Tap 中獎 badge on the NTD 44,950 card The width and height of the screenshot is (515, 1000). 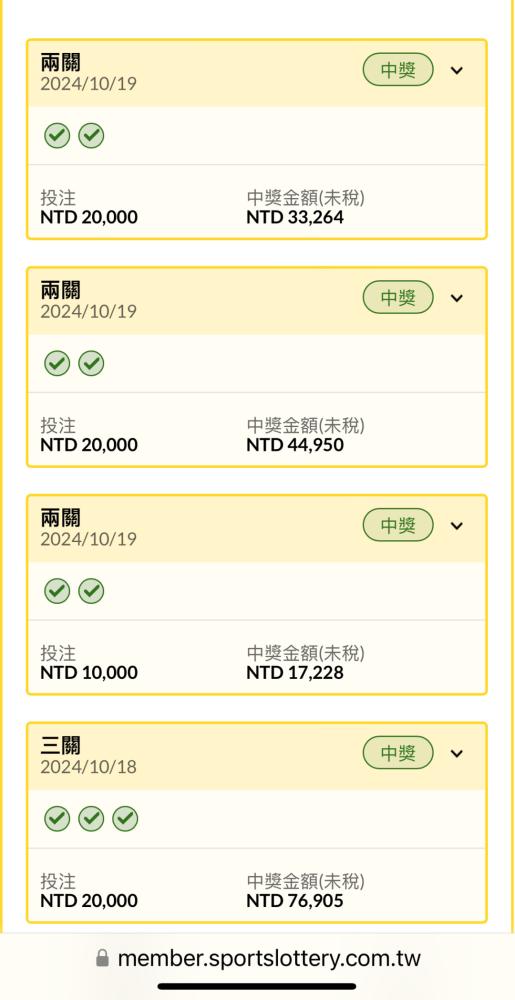398,298
